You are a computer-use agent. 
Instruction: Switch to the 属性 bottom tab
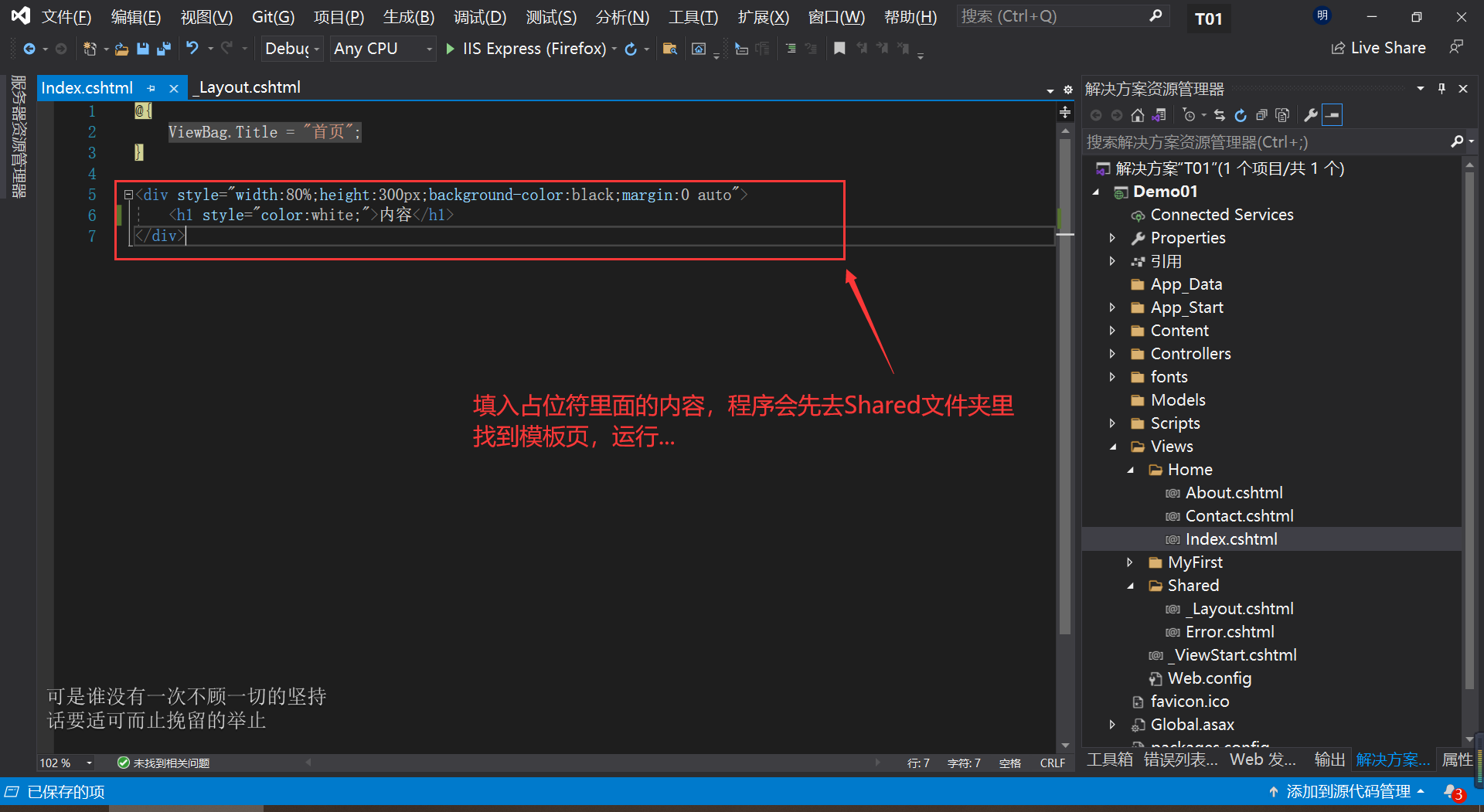(1457, 759)
